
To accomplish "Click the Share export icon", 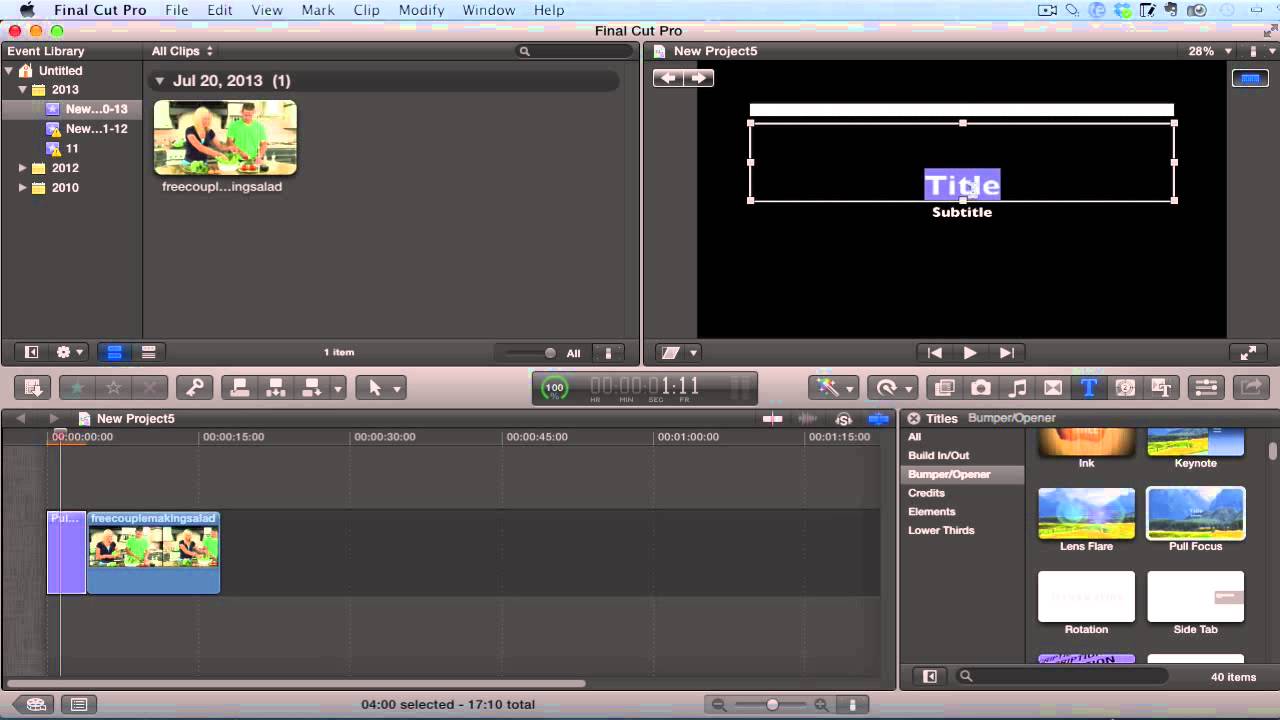I will click(1251, 388).
